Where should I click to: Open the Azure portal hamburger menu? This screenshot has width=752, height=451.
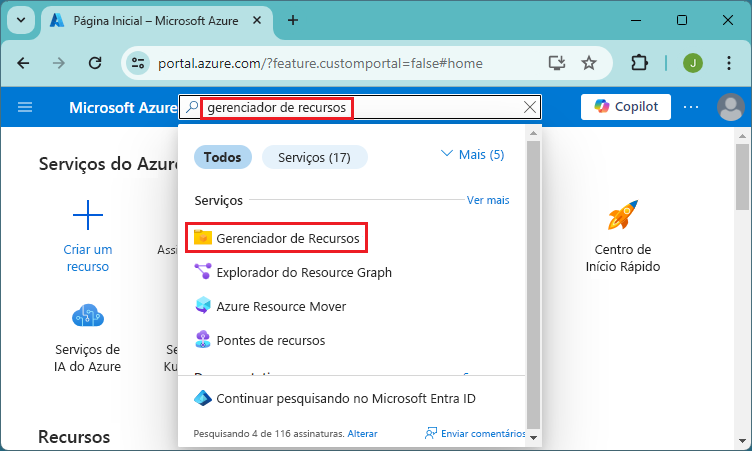click(25, 107)
